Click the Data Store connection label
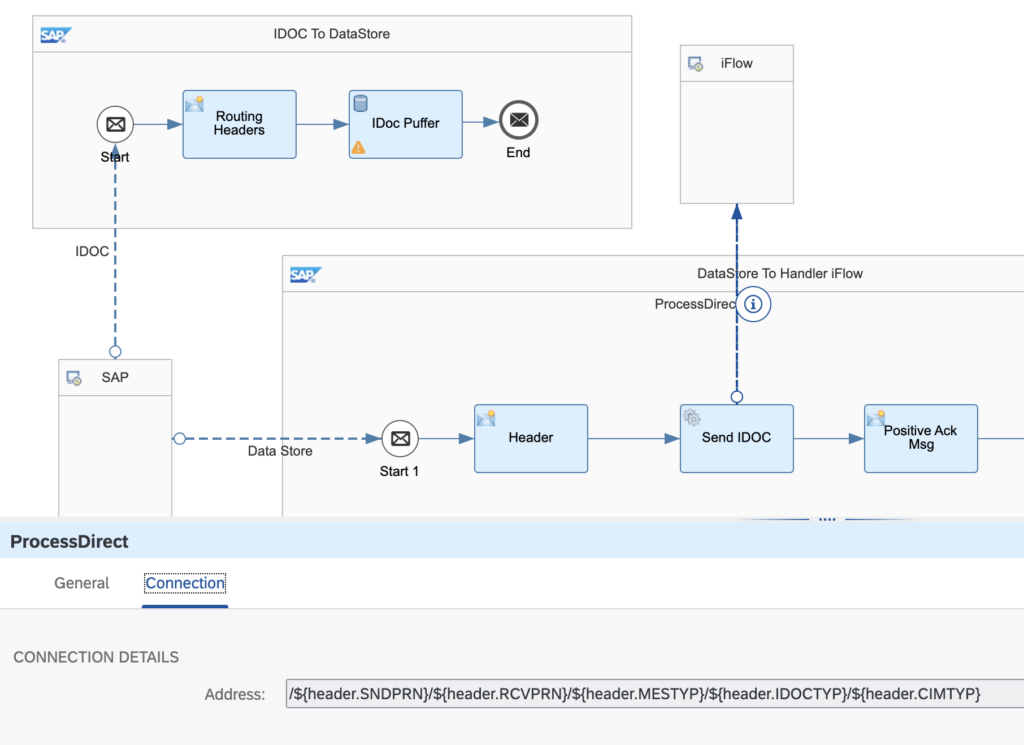Image resolution: width=1024 pixels, height=745 pixels. [x=280, y=451]
